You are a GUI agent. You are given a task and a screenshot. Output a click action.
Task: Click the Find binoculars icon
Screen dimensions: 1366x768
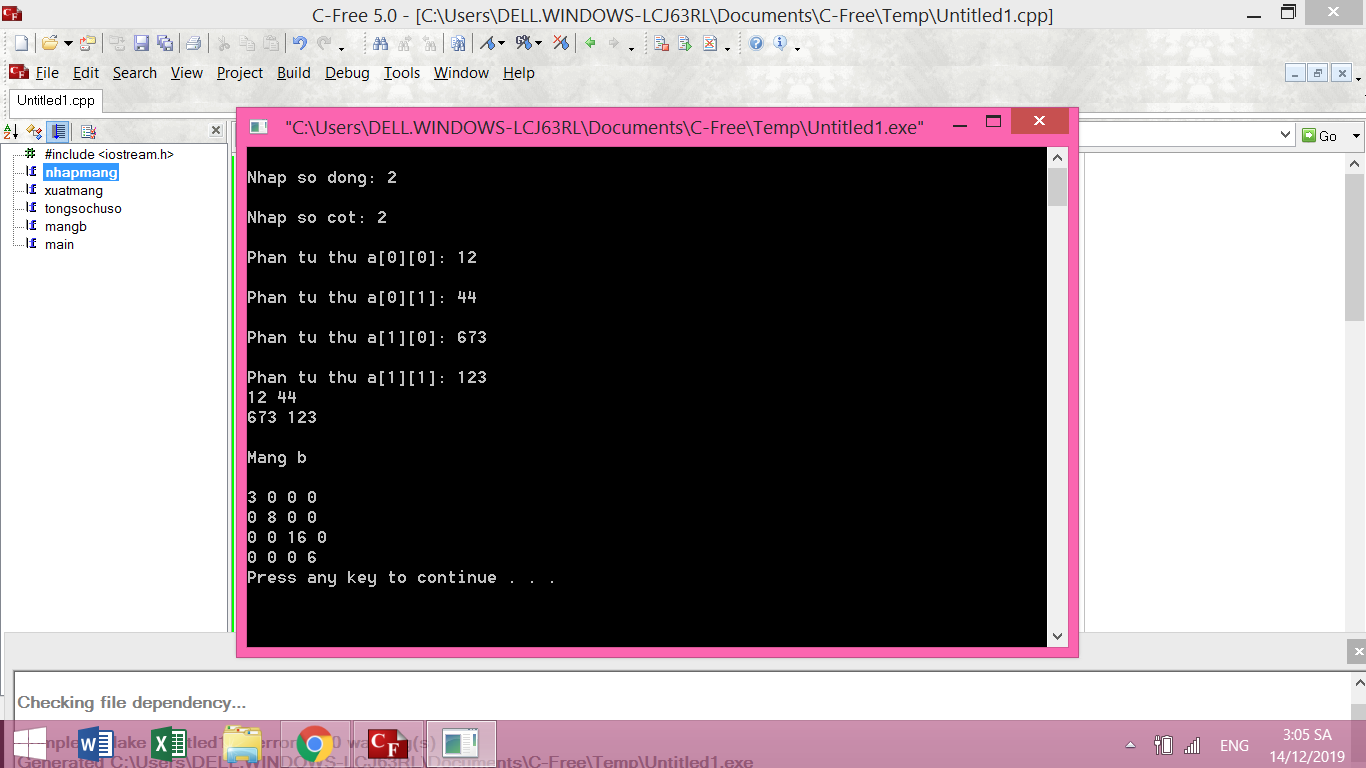pyautogui.click(x=380, y=43)
